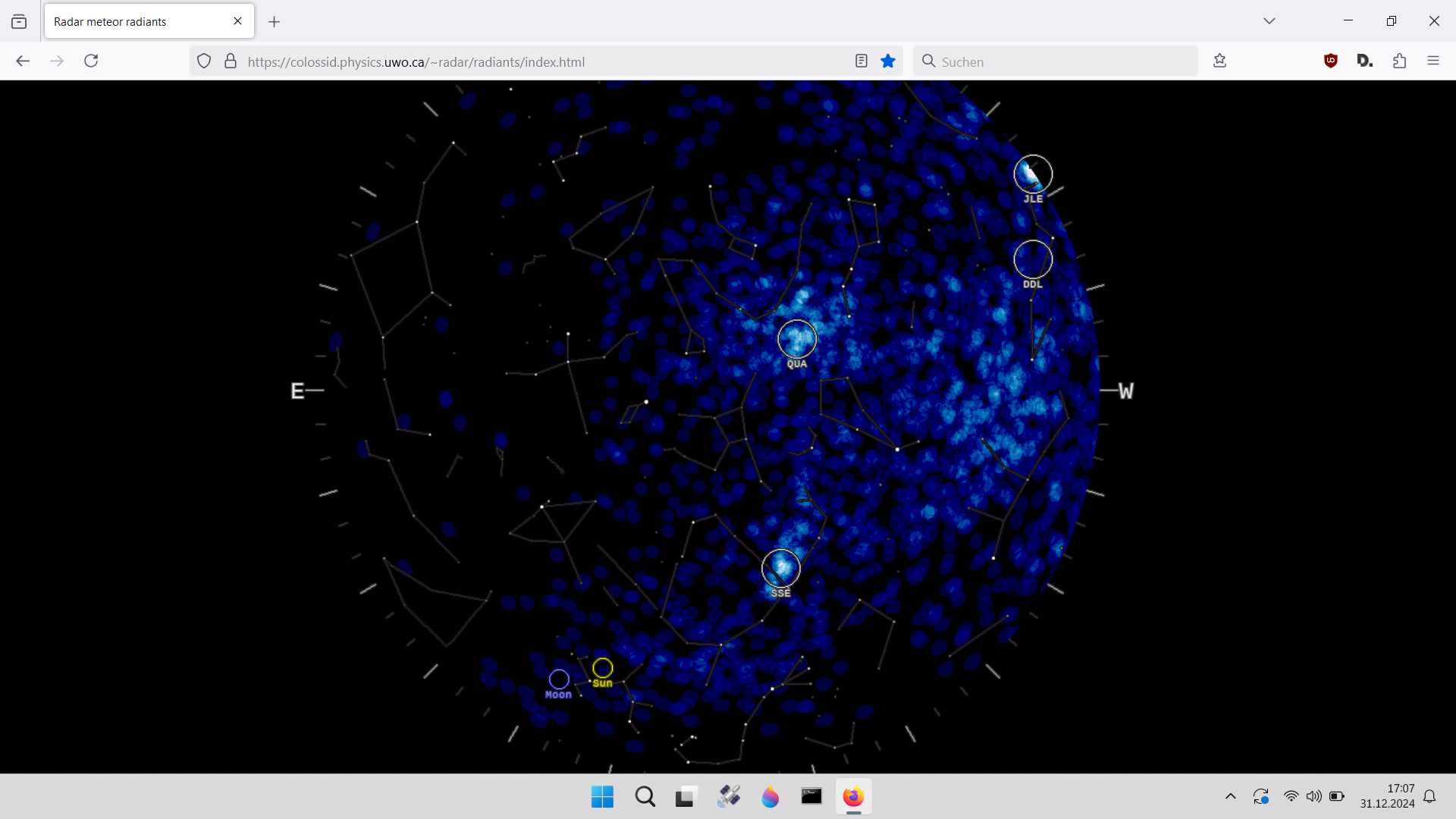Click the yellow Sun marker

tap(603, 668)
